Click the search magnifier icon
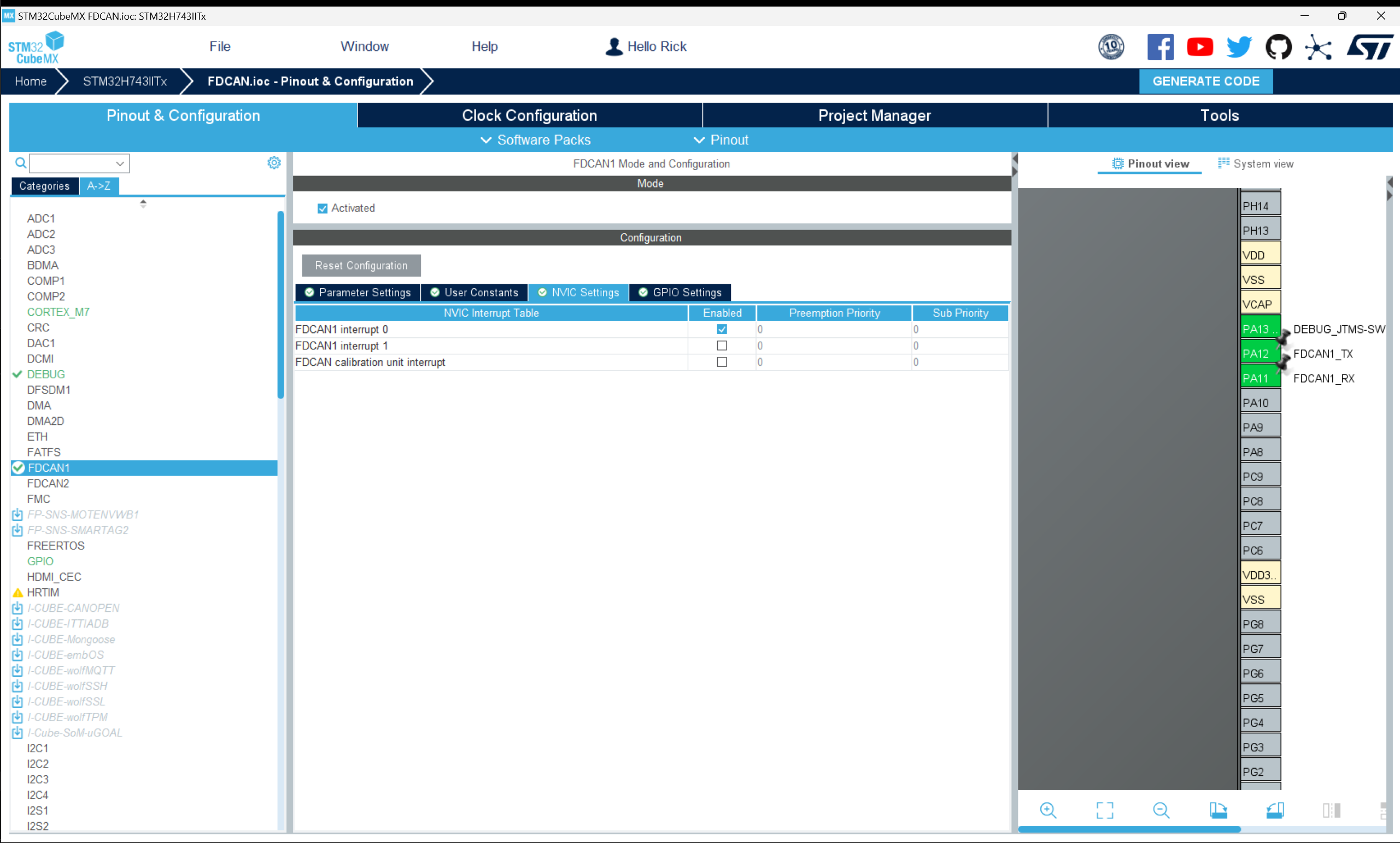 (x=20, y=163)
